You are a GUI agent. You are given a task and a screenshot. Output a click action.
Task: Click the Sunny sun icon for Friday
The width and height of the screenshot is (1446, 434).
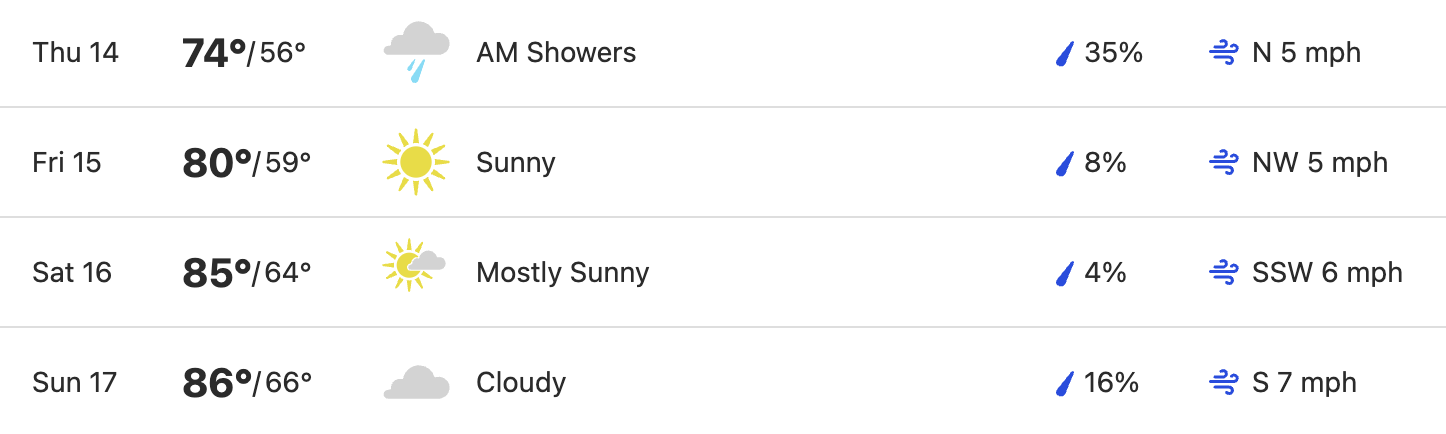[416, 162]
